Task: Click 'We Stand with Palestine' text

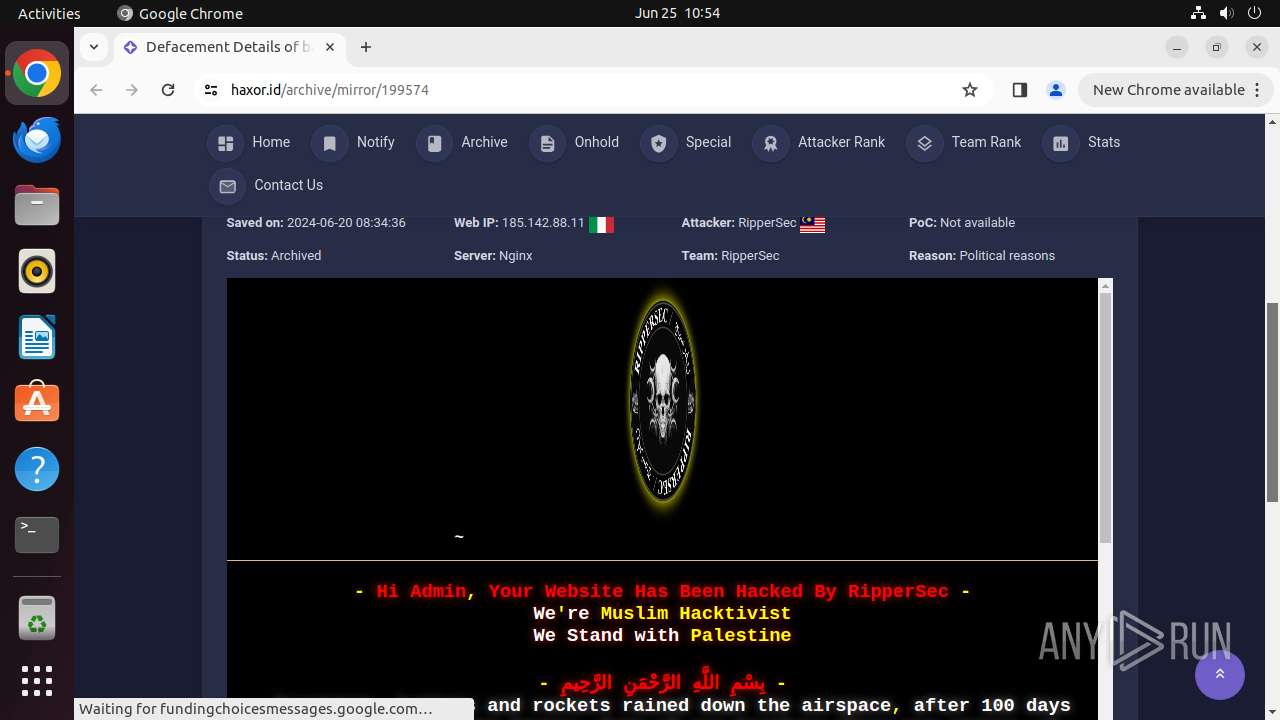Action: [662, 636]
